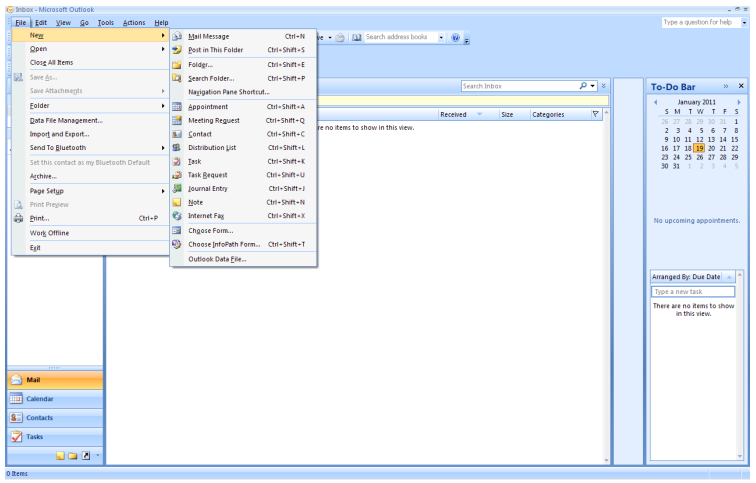Open the Search Inbox options dropdown arrow
This screenshot has width=756, height=483.
pyautogui.click(x=593, y=86)
